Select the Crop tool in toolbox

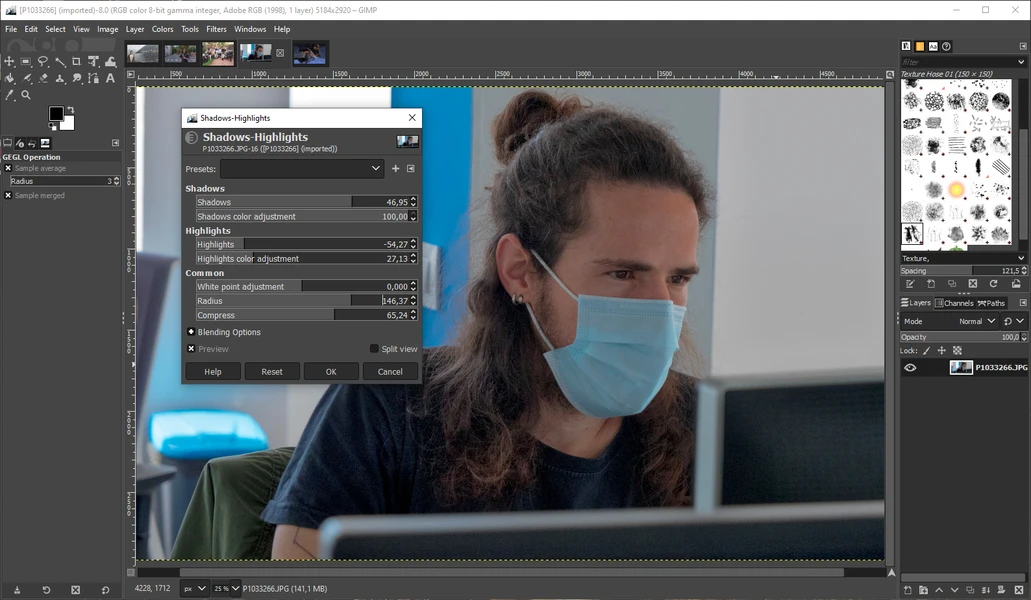point(76,62)
